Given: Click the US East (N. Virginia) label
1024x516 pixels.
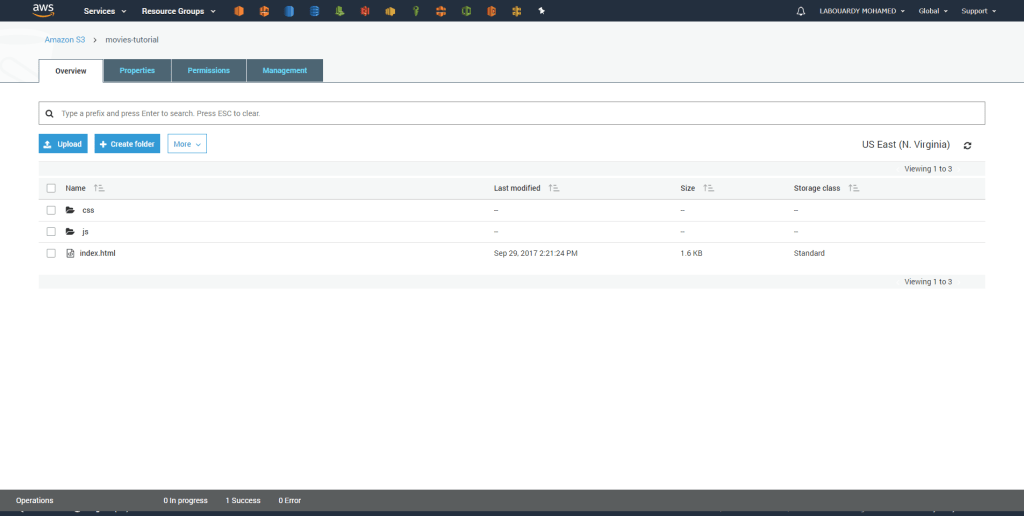Looking at the screenshot, I should [x=906, y=145].
